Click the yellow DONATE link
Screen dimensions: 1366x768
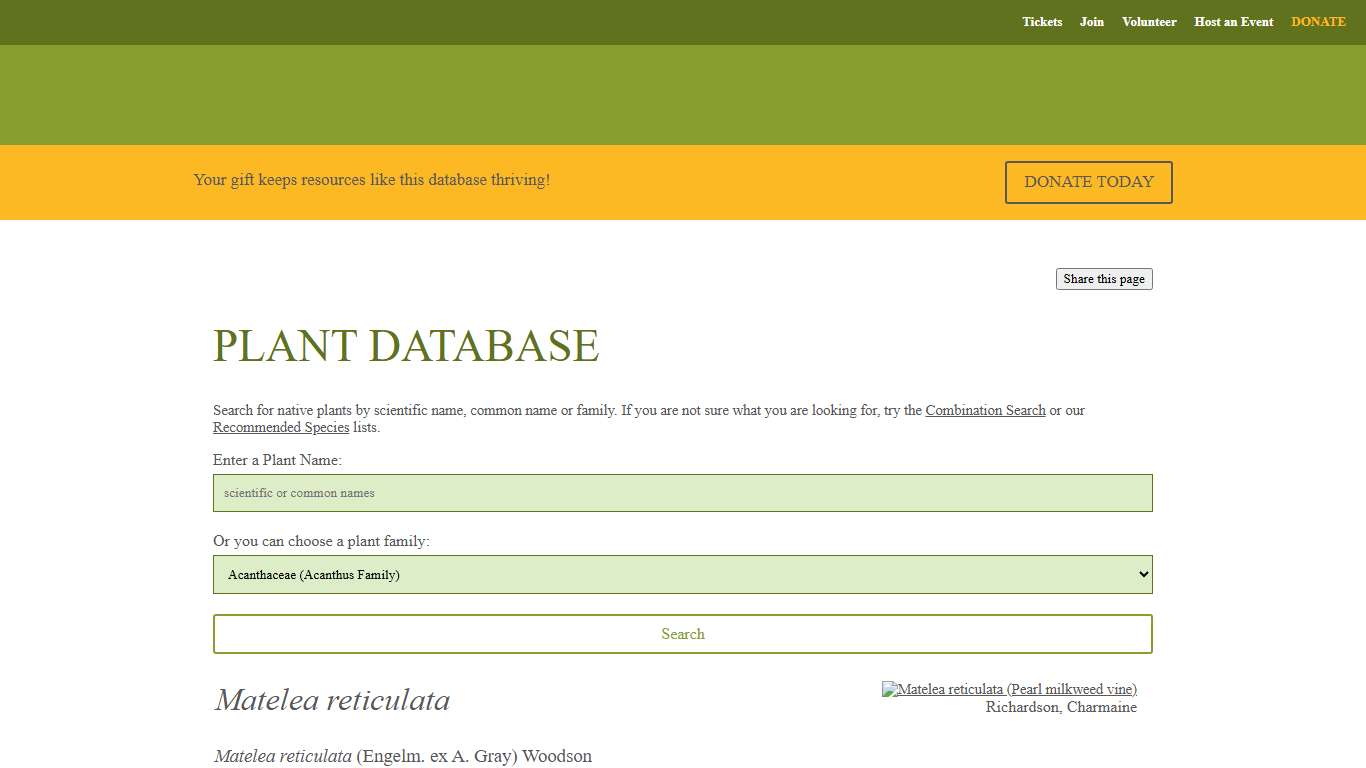[x=1317, y=22]
